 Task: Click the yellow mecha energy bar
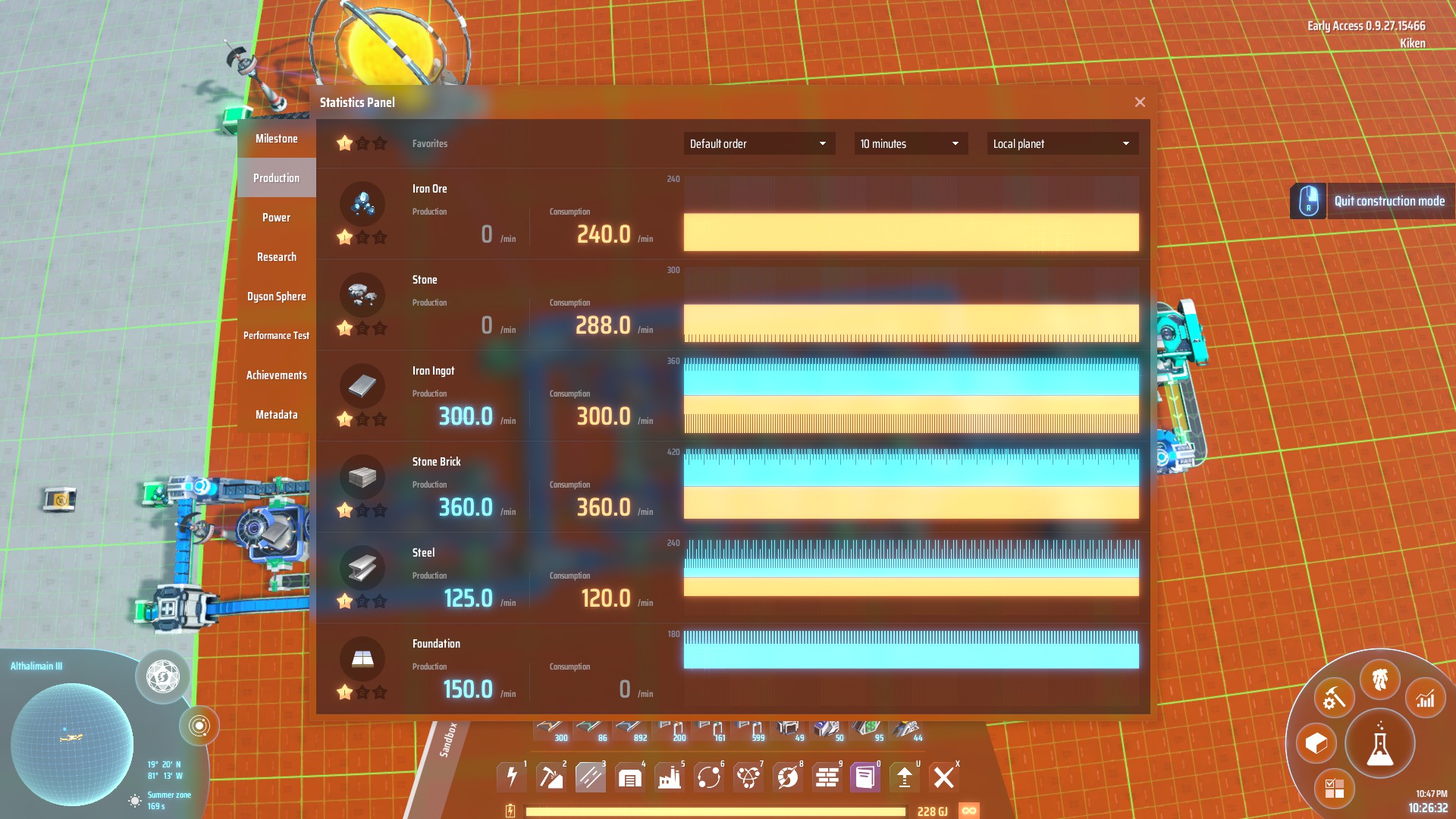click(715, 811)
